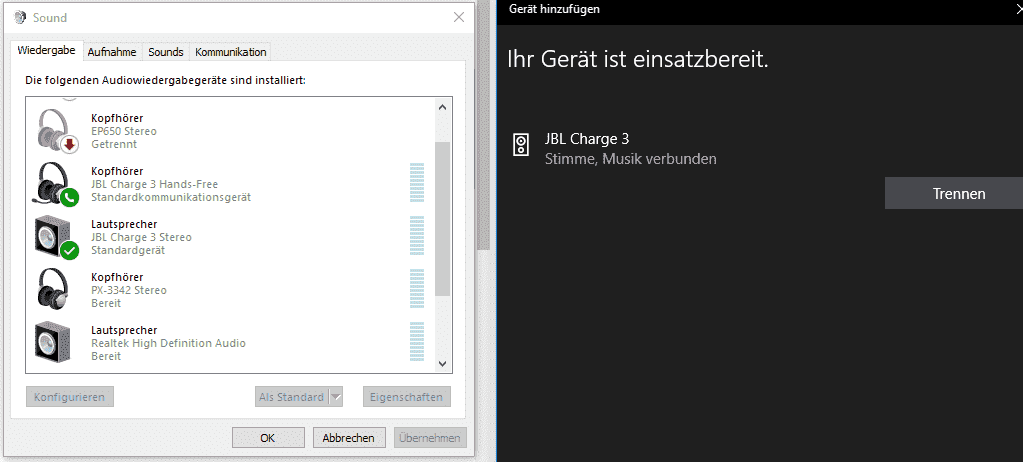
Task: Click the level meter of PX-3342 Stereo
Action: [417, 289]
